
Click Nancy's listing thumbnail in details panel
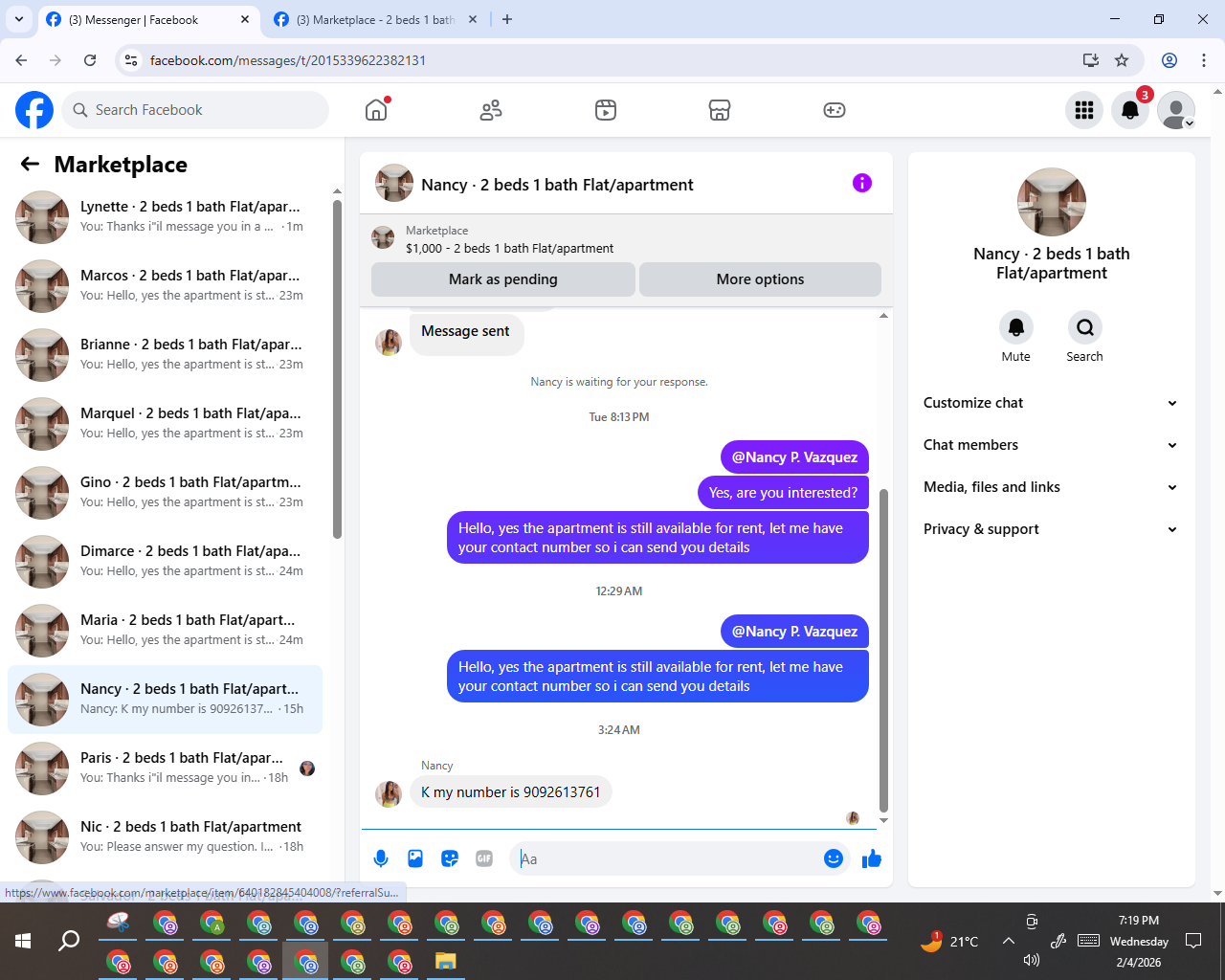1052,202
